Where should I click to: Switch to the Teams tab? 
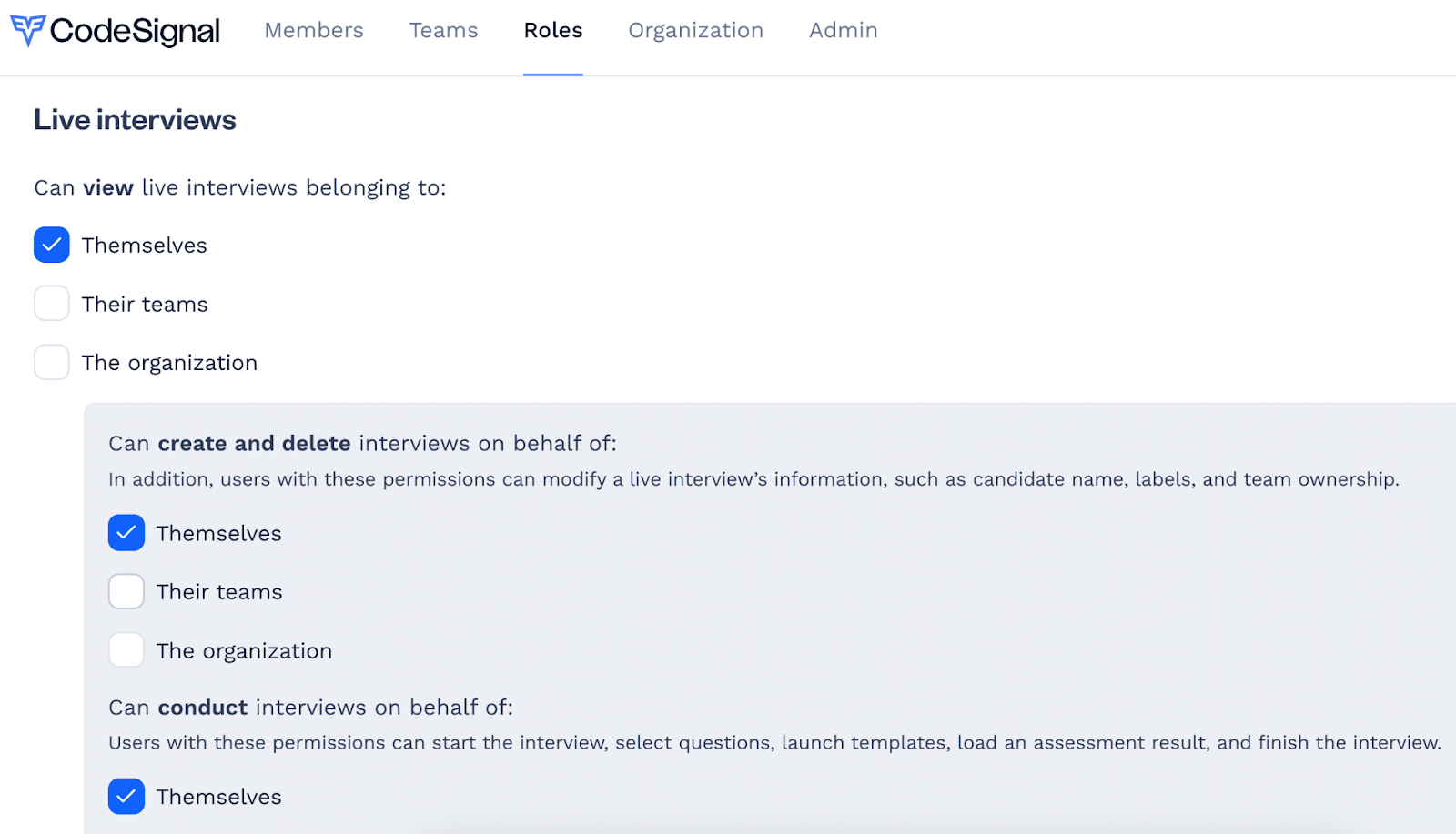pyautogui.click(x=443, y=30)
